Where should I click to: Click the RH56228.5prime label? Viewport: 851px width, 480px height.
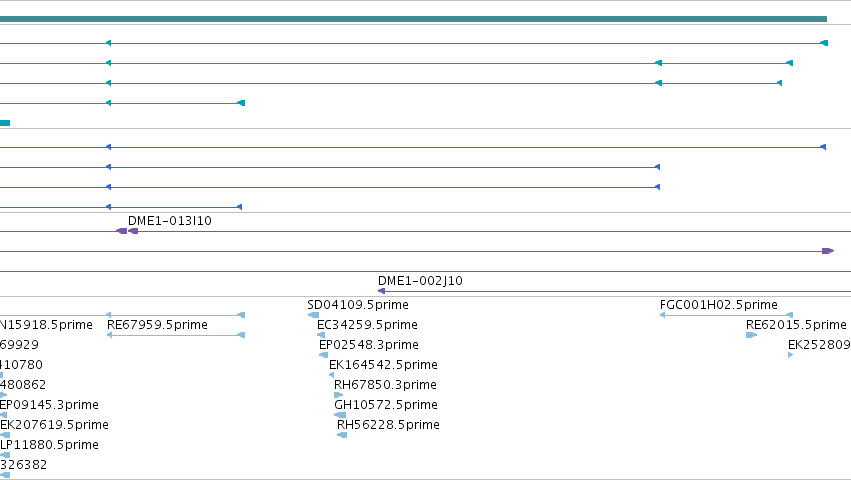389,425
